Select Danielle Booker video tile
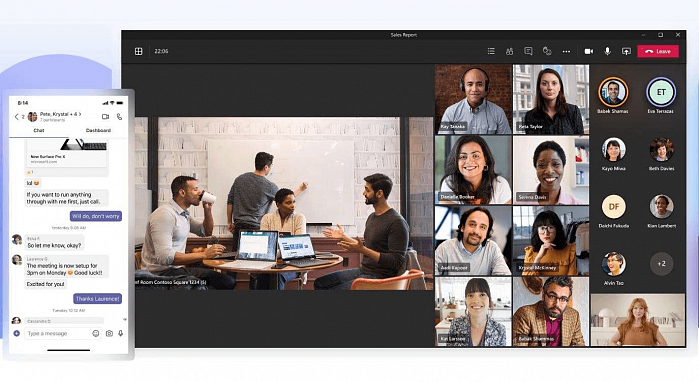This screenshot has width=699, height=382. click(x=473, y=170)
